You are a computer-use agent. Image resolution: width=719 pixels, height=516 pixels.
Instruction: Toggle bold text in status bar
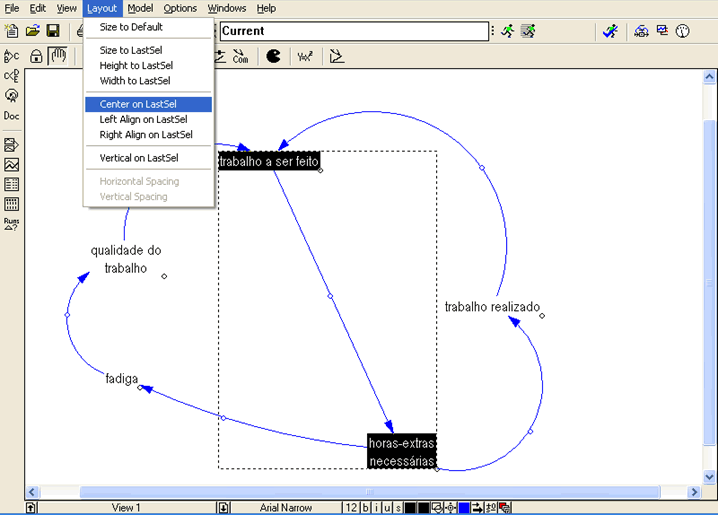pos(366,508)
